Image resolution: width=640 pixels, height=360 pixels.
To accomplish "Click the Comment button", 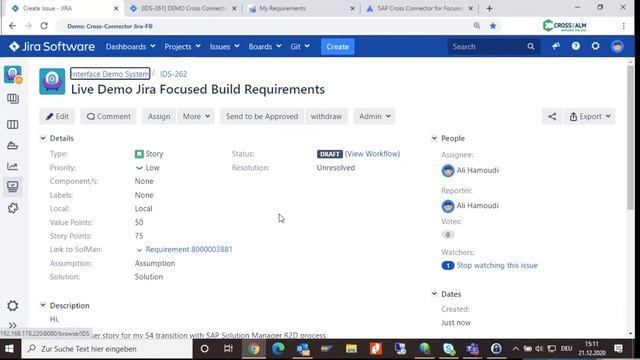I will click(x=108, y=116).
